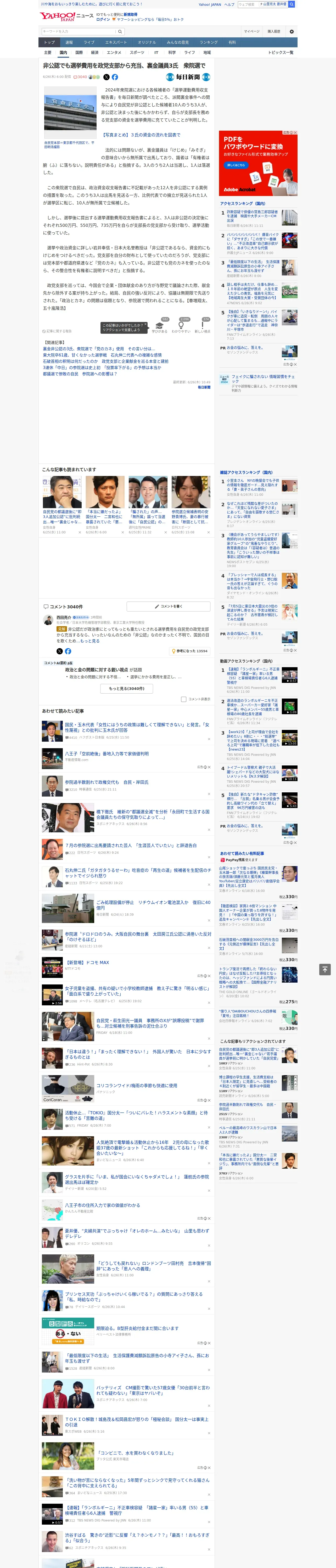Click the ログイン link
The height and width of the screenshot is (1568, 336).
[x=103, y=20]
